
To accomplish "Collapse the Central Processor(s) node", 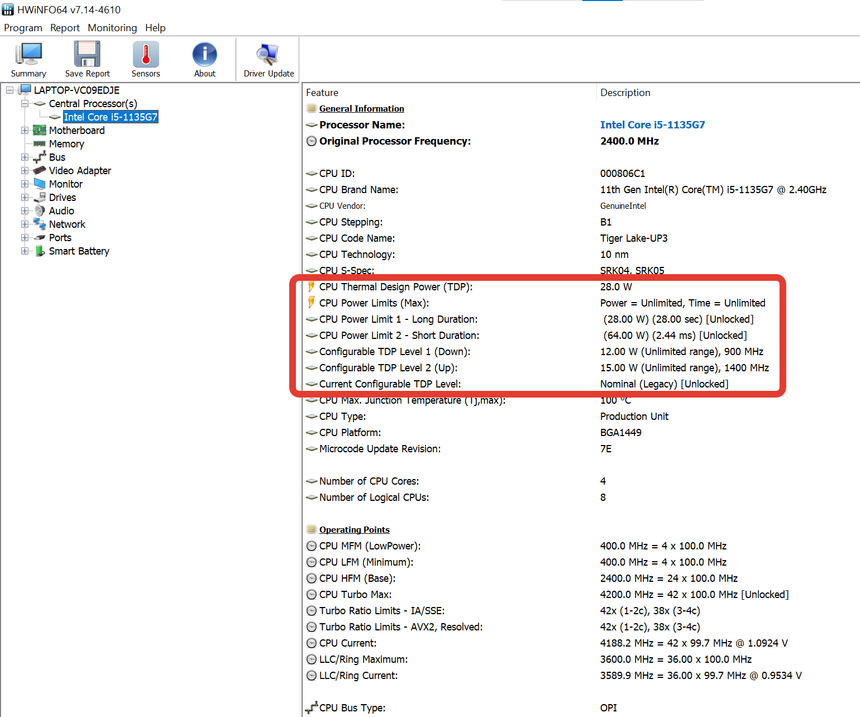I will [x=25, y=104].
